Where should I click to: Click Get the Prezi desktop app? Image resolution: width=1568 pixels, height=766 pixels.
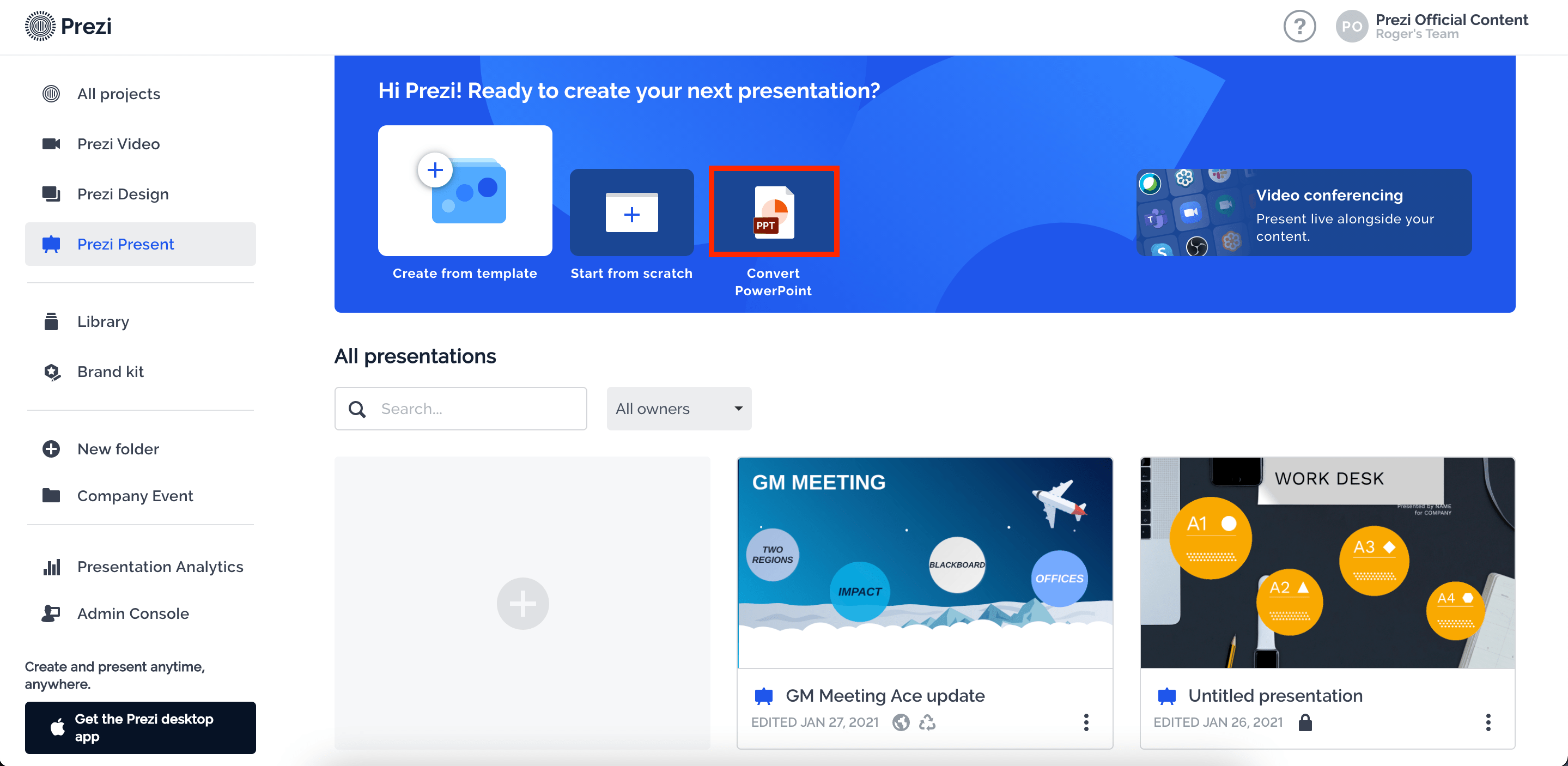pos(140,728)
